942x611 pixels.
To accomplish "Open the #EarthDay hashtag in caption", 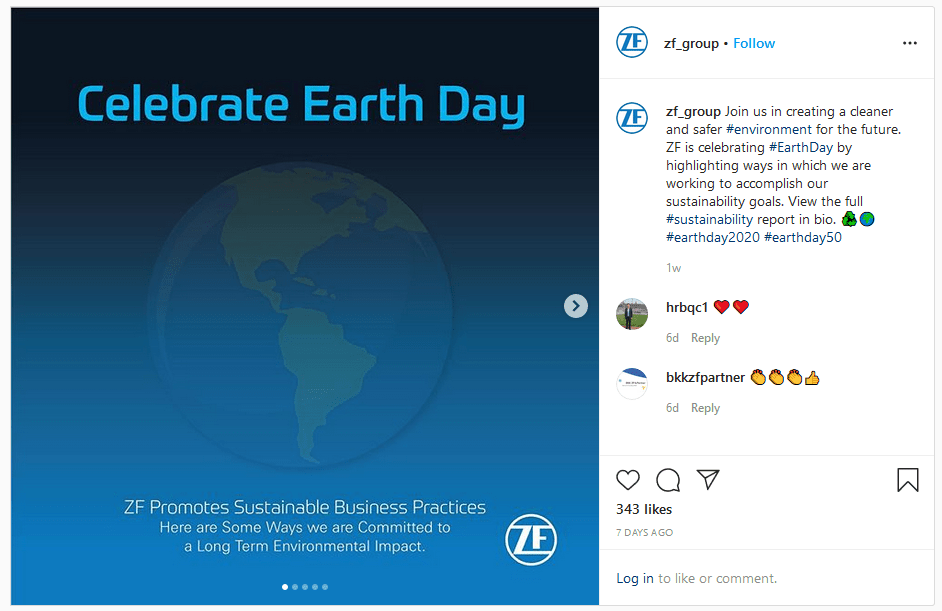I will 796,147.
